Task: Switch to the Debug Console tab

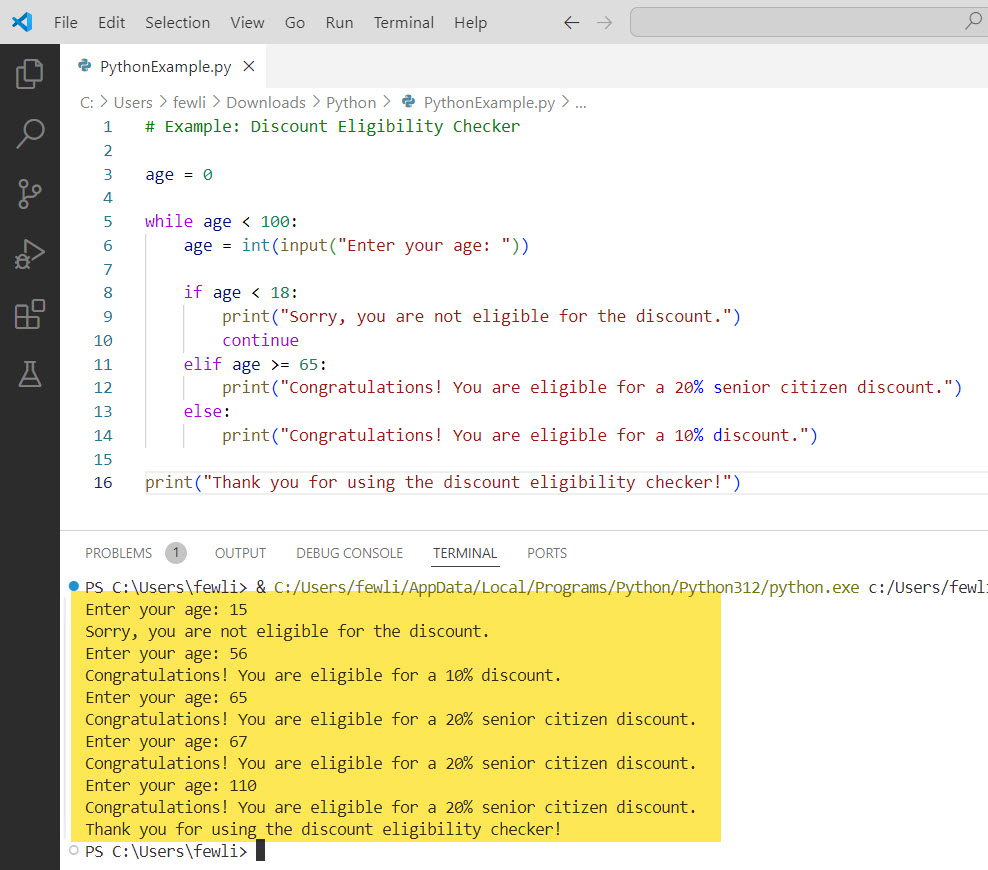Action: click(349, 552)
